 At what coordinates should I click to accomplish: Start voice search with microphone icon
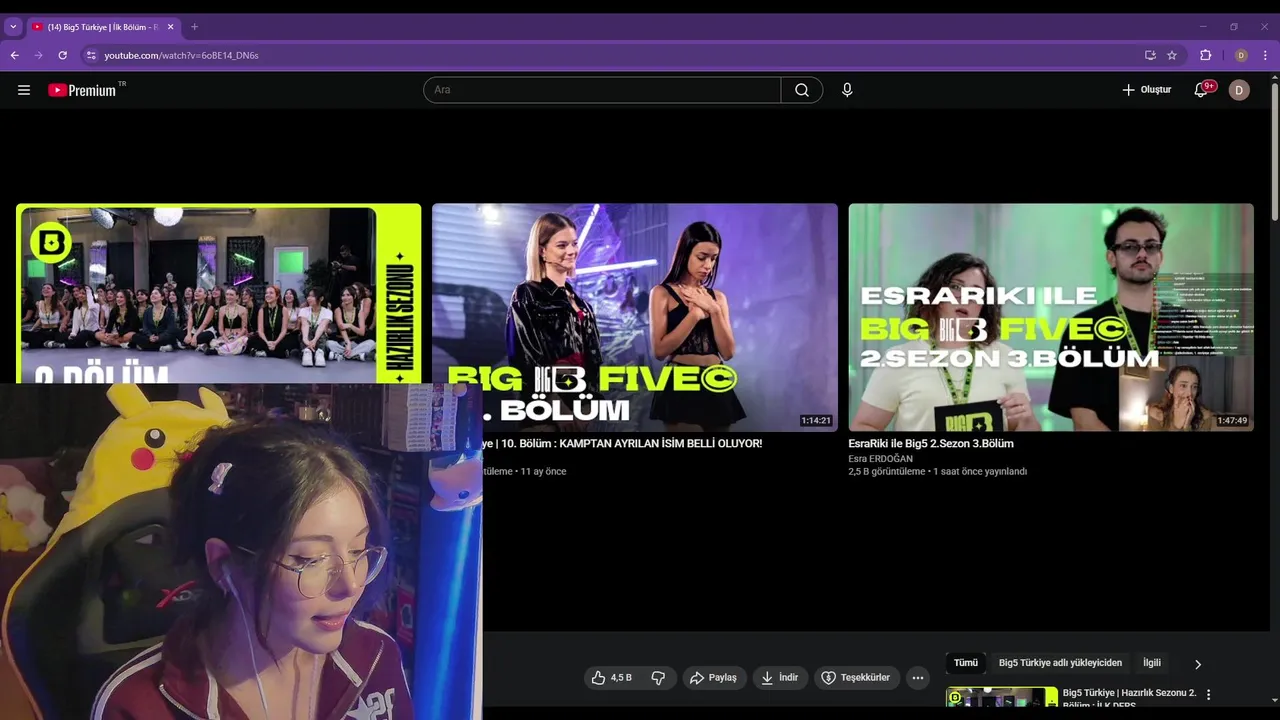[847, 90]
